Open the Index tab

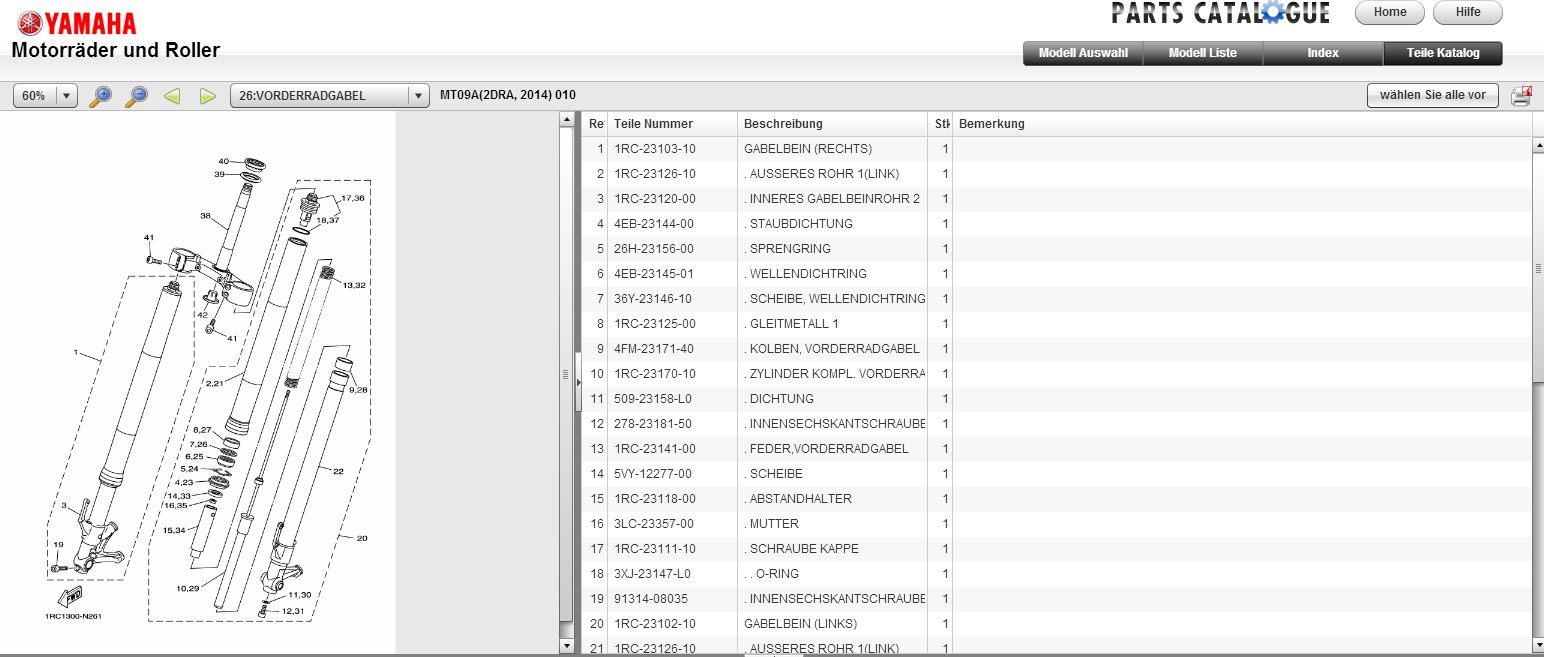pos(1323,53)
